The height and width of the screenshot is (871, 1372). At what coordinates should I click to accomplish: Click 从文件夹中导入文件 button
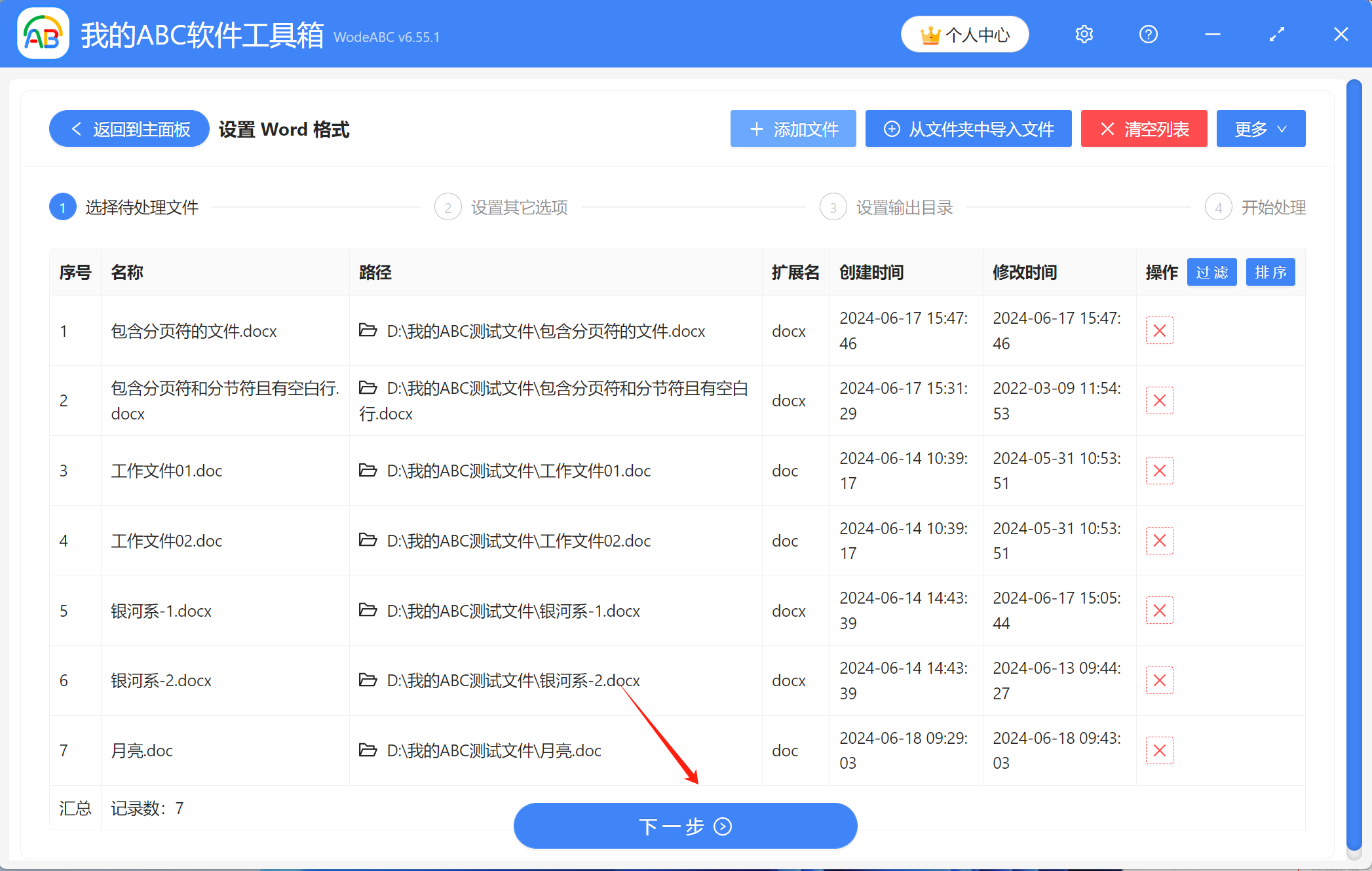[968, 129]
